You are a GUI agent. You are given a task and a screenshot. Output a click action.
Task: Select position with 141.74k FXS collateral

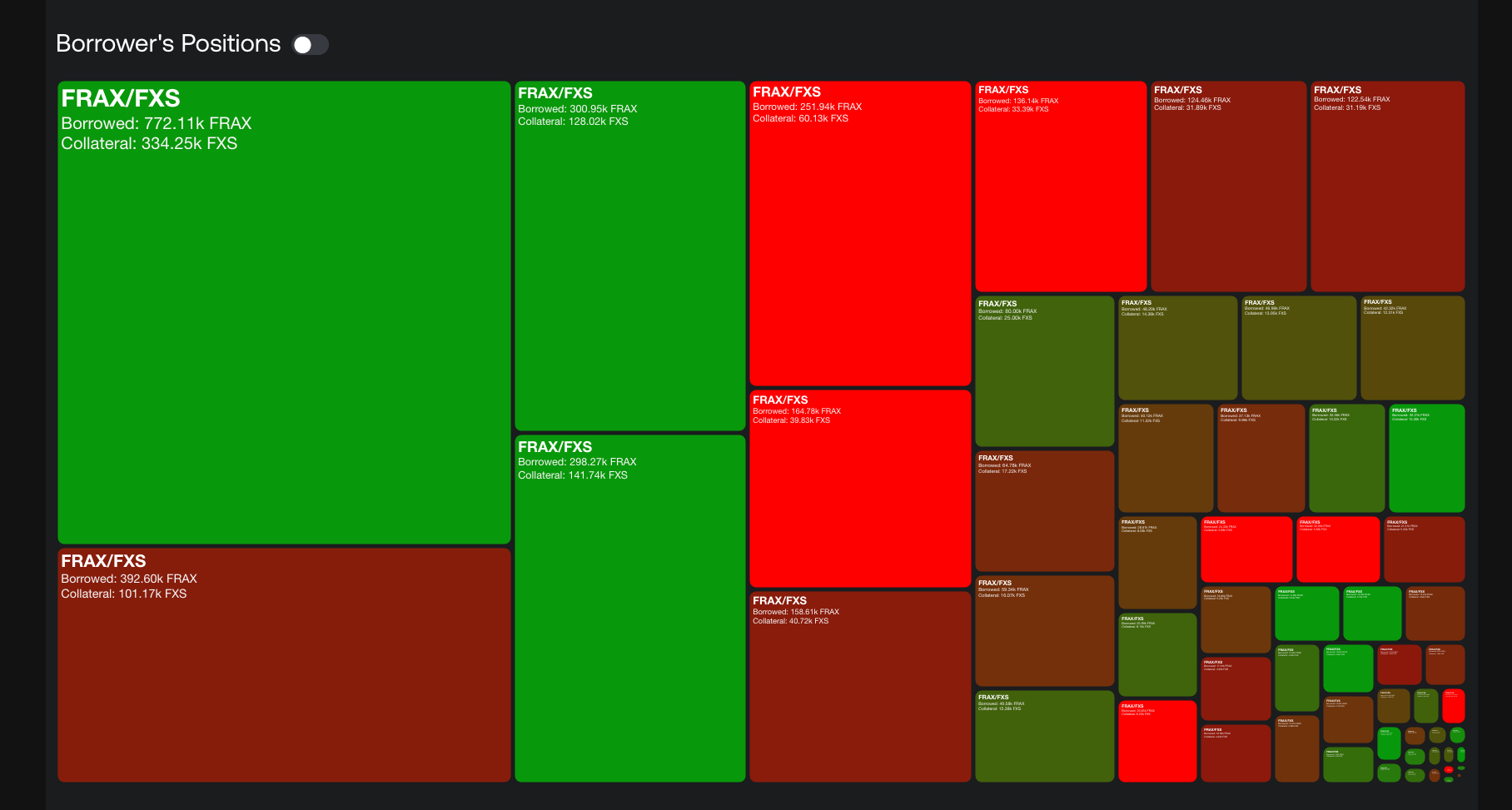click(x=629, y=608)
